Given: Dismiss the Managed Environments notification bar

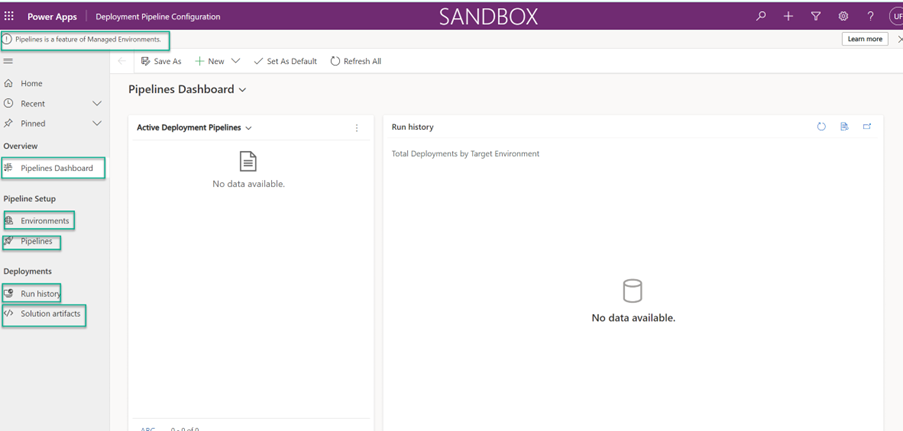Looking at the screenshot, I should (900, 39).
